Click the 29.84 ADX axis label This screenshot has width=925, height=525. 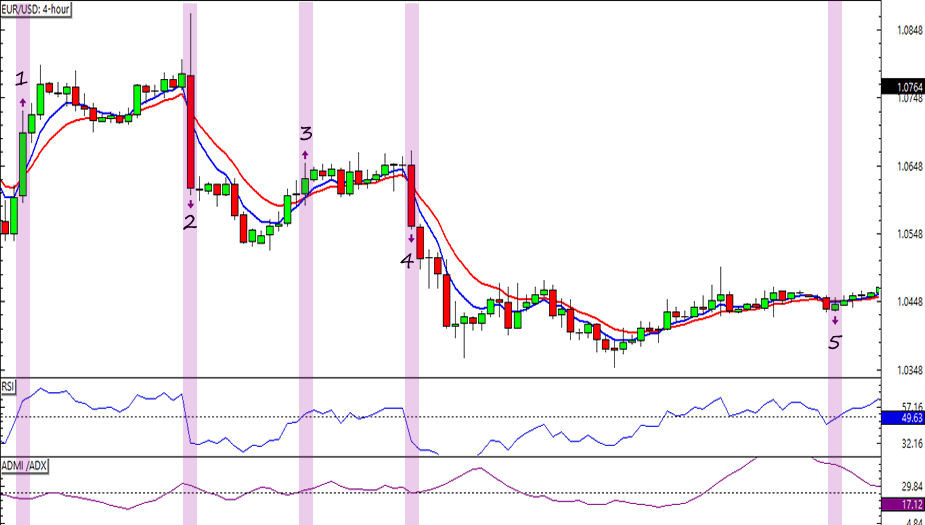[x=911, y=487]
